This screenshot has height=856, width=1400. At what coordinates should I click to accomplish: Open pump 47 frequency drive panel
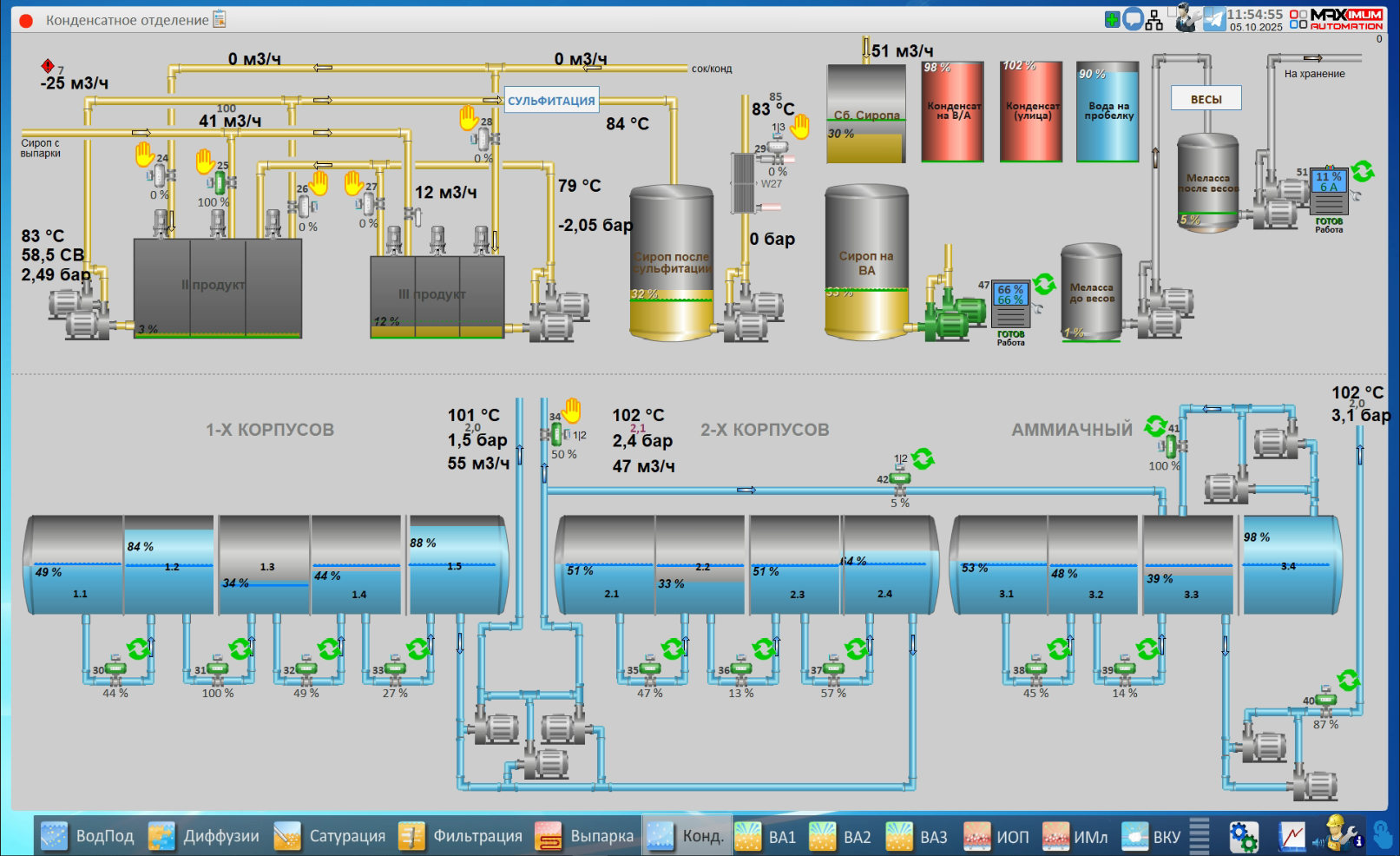tap(1010, 306)
